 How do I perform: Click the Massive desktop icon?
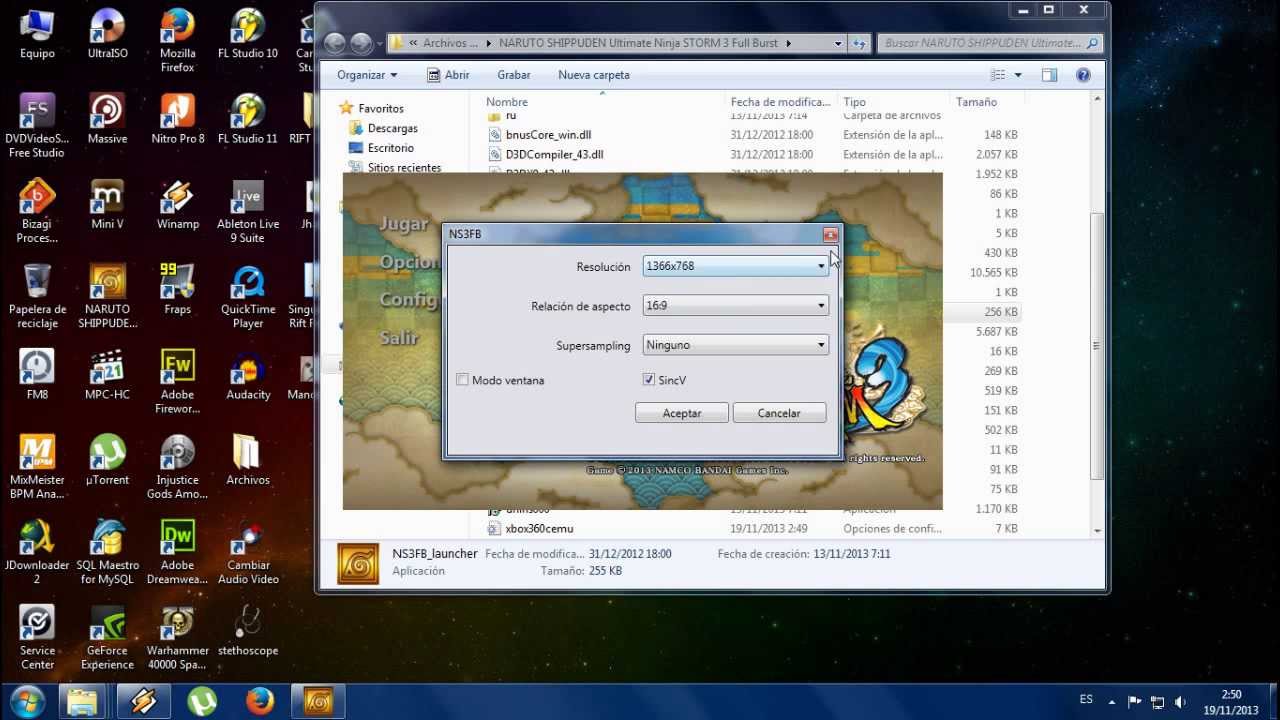(x=107, y=119)
